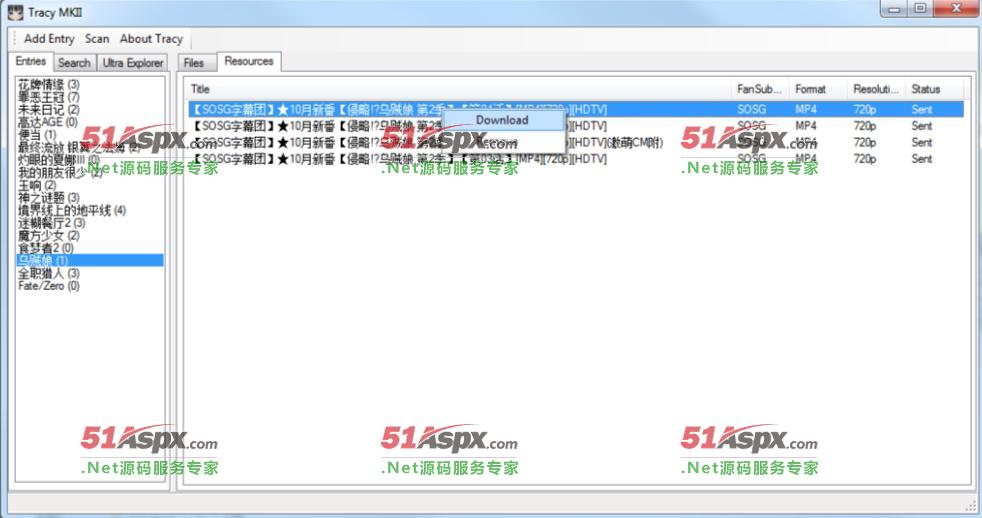
Task: Switch to the Search tab
Action: click(75, 63)
